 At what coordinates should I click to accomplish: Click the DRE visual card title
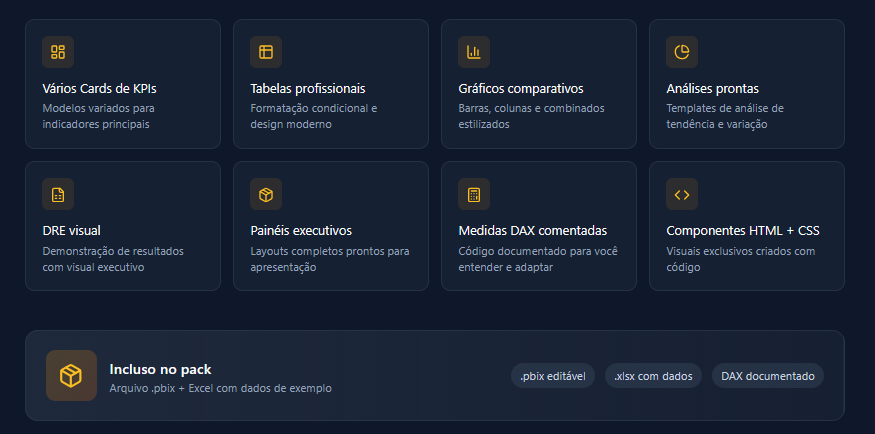pos(71,231)
